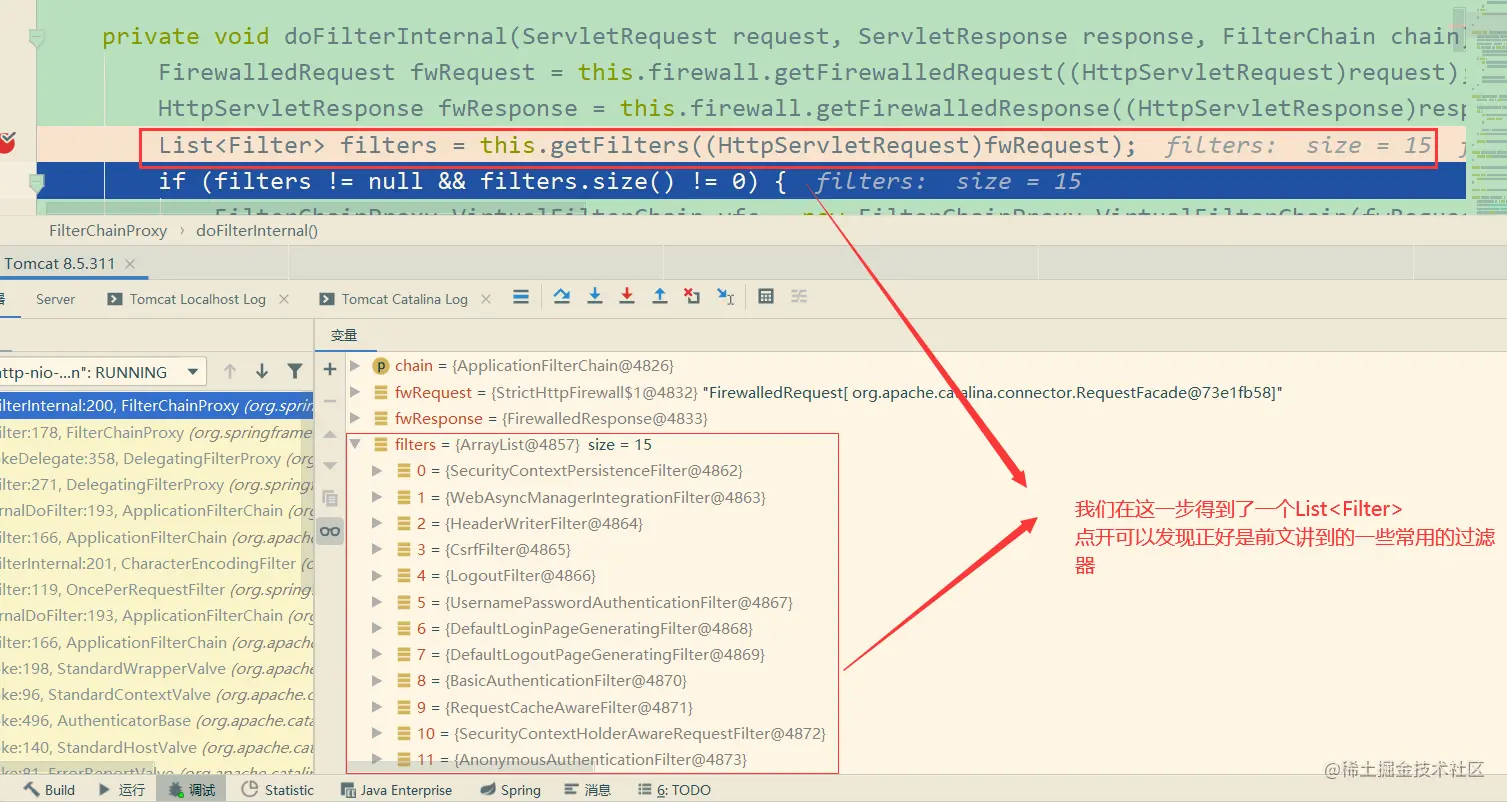Image resolution: width=1507 pixels, height=802 pixels.
Task: Move watch up in variables sidebar
Action: (330, 435)
